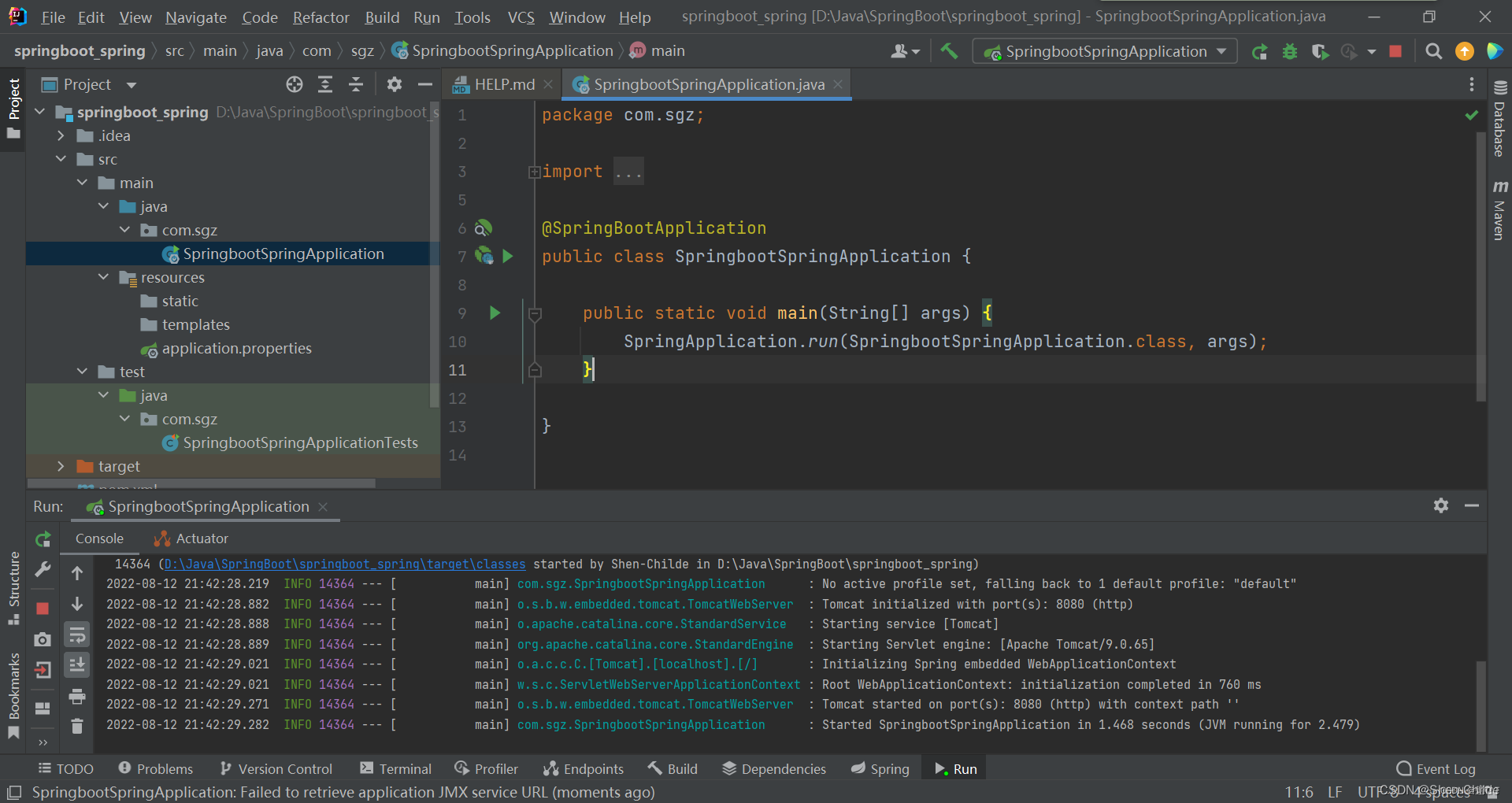Hide the Project tool window

coord(425,84)
